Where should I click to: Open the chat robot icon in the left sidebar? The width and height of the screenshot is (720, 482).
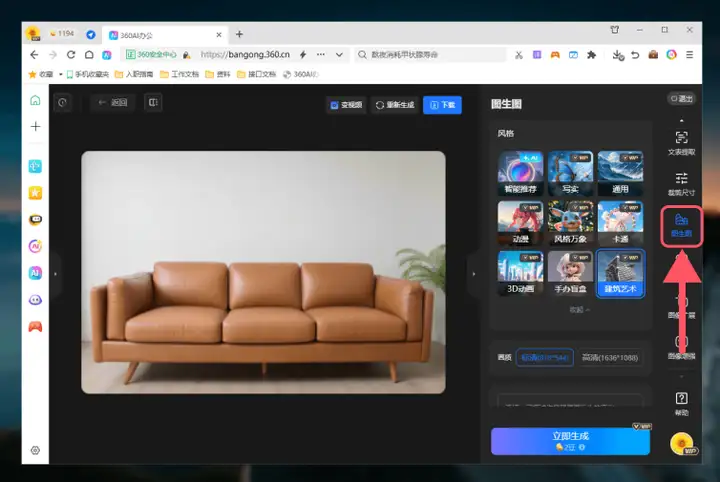point(35,219)
